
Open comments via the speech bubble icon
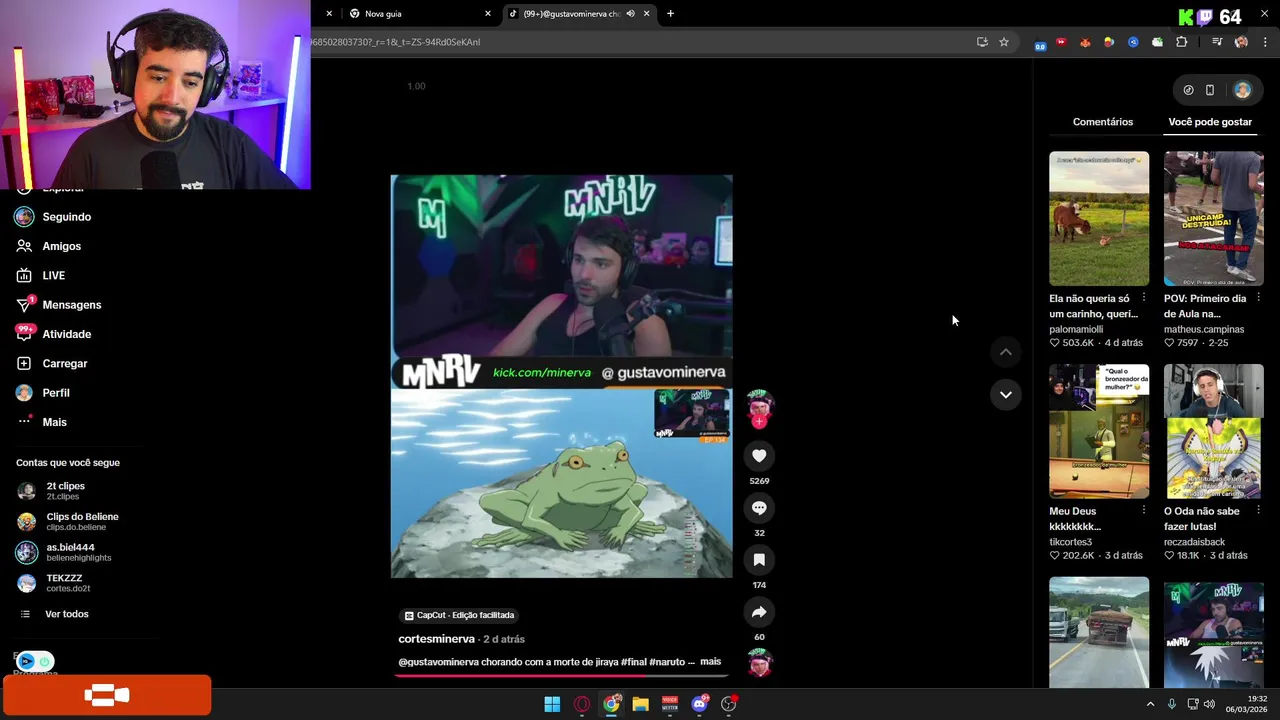pyautogui.click(x=759, y=508)
